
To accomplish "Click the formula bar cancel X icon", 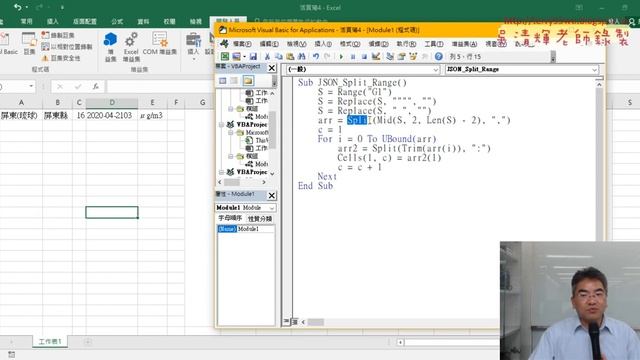I will [x=60, y=86].
